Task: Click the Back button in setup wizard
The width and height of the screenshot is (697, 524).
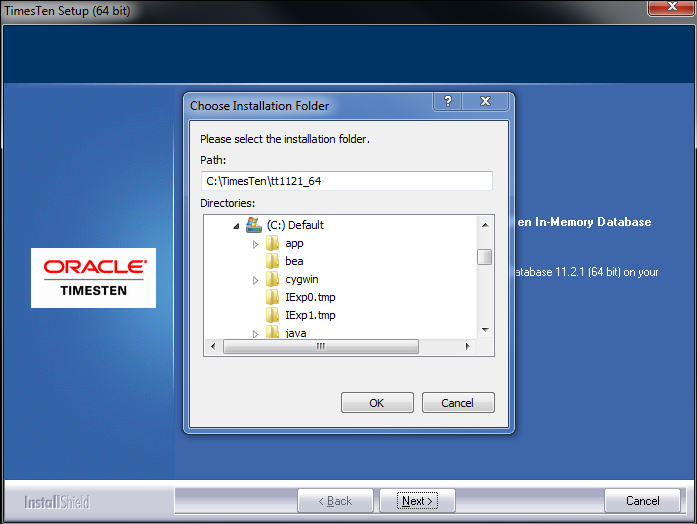Action: [335, 501]
